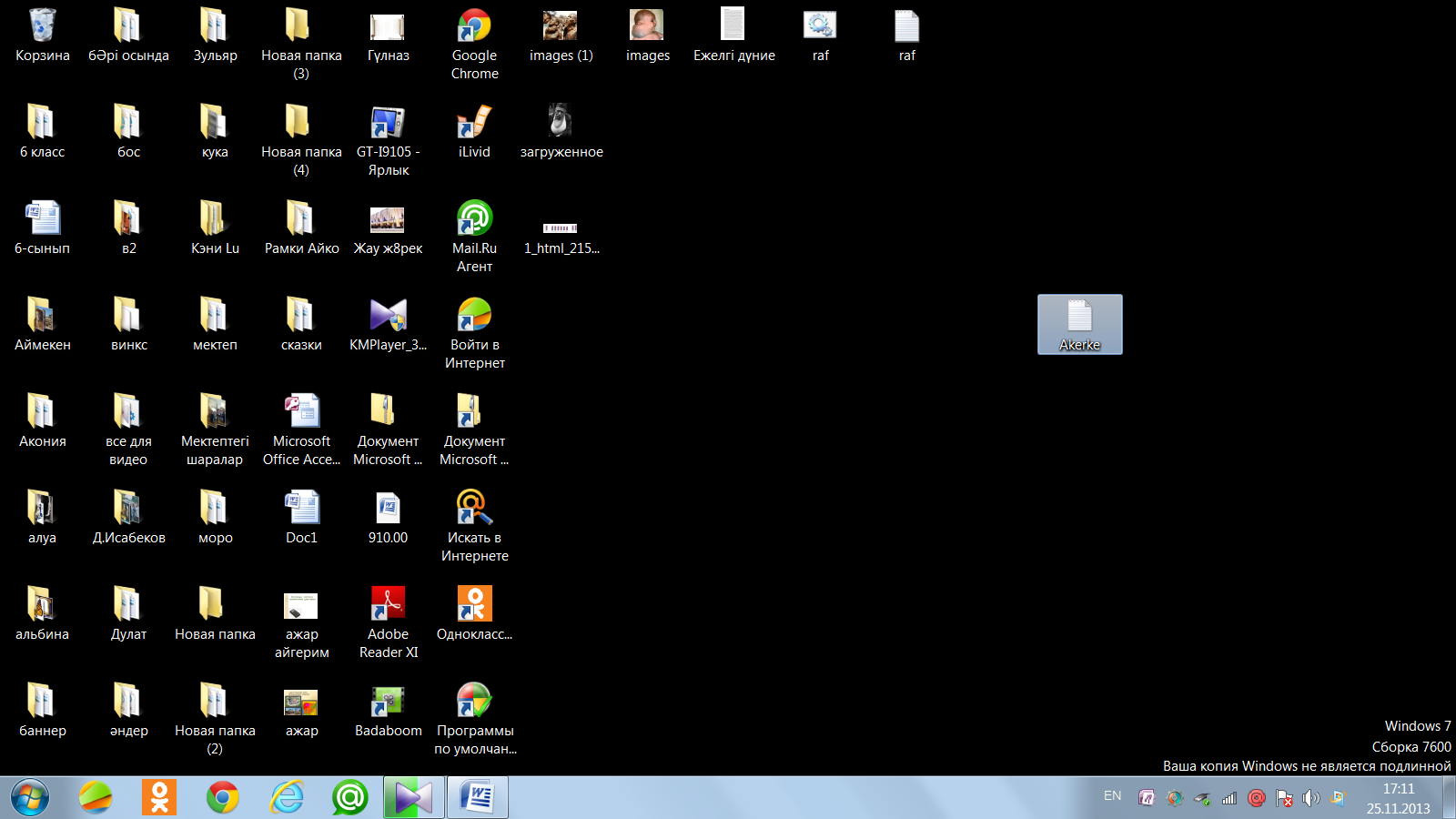
Task: Launch Internet Explorer from the taskbar
Action: pos(287,798)
